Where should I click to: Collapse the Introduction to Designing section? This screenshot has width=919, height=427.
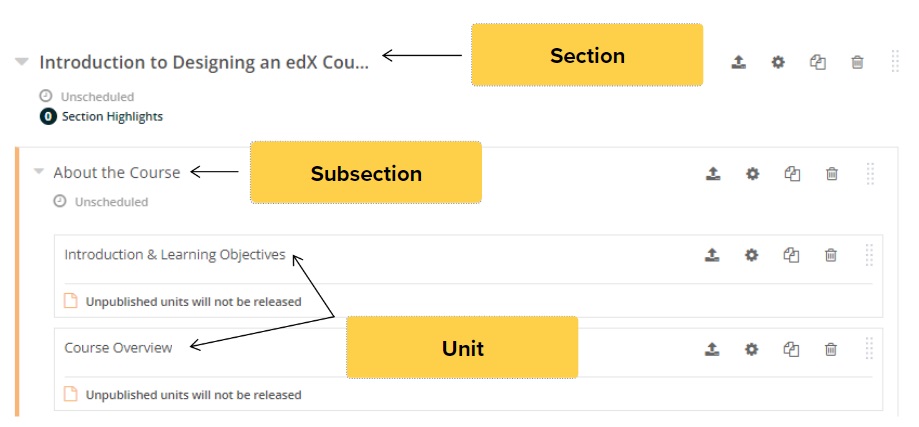(x=22, y=62)
